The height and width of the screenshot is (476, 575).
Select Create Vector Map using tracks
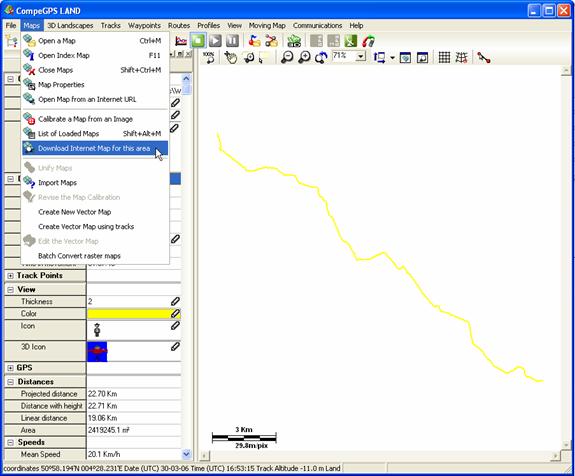coord(95,227)
